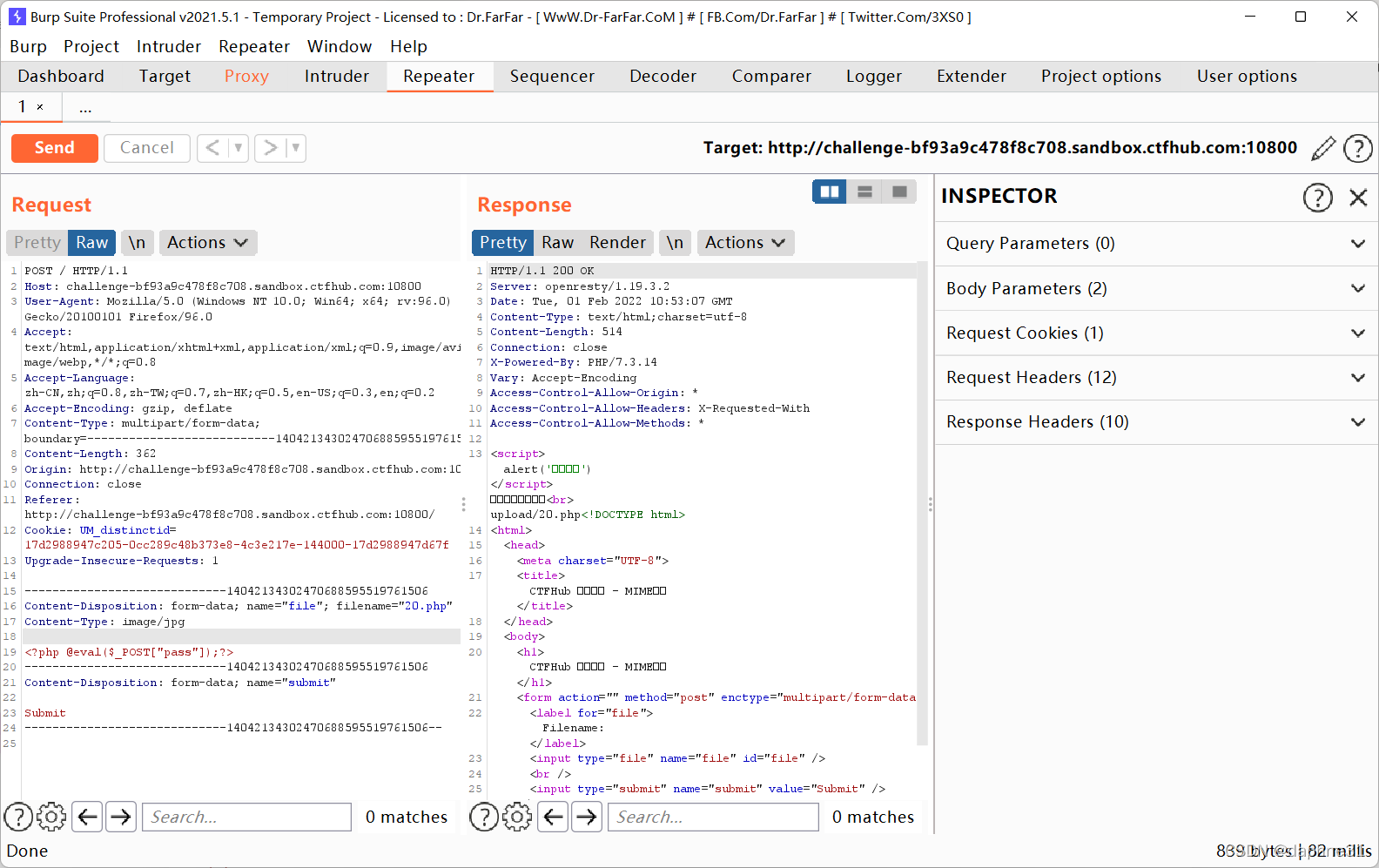1379x868 pixels.
Task: Switch to the Target tab
Action: point(165,77)
